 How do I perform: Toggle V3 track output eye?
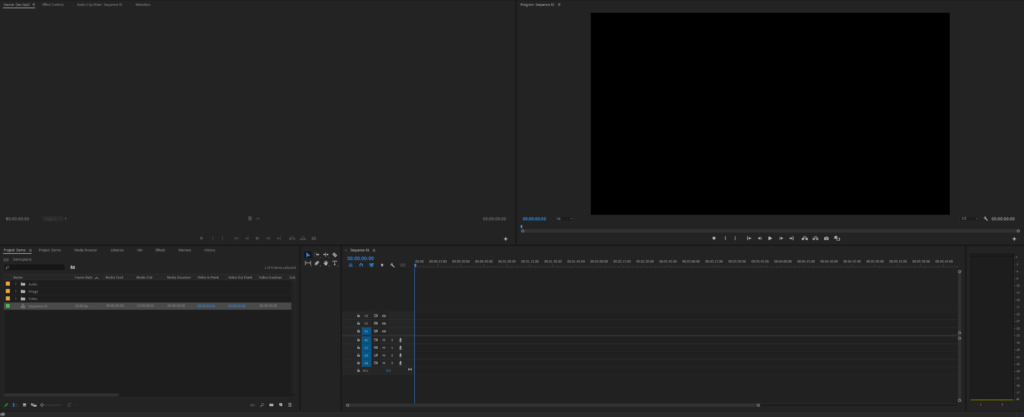pyautogui.click(x=384, y=315)
